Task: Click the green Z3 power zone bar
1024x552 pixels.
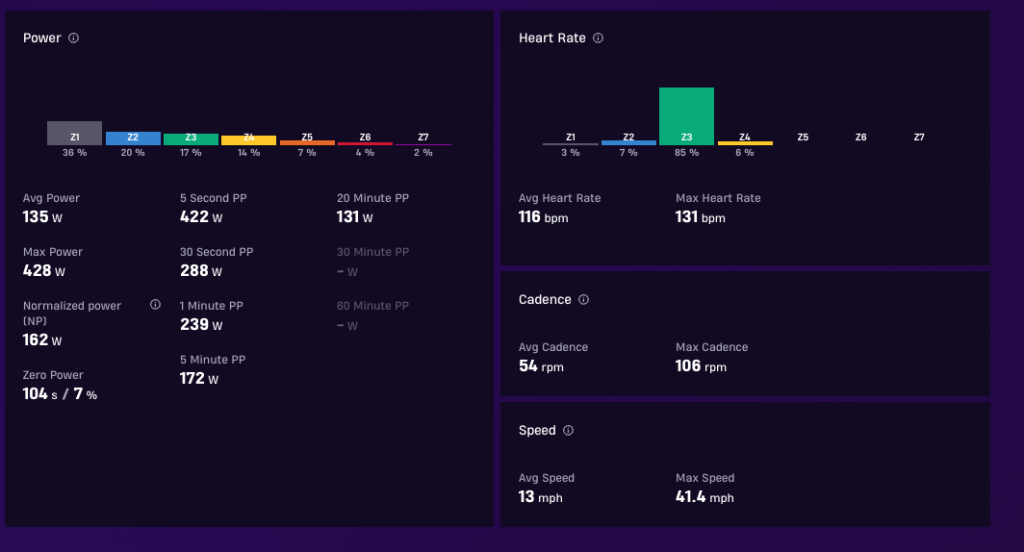Action: [191, 139]
